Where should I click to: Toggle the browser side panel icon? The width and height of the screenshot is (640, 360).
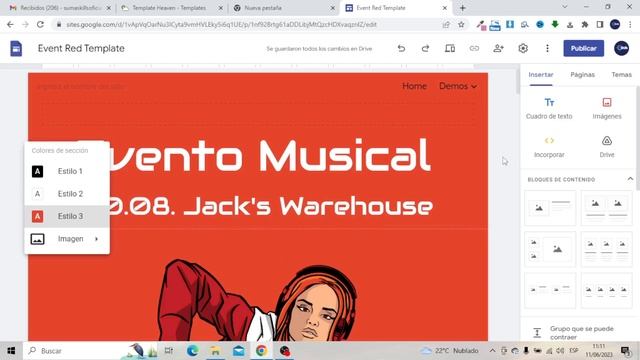600,24
